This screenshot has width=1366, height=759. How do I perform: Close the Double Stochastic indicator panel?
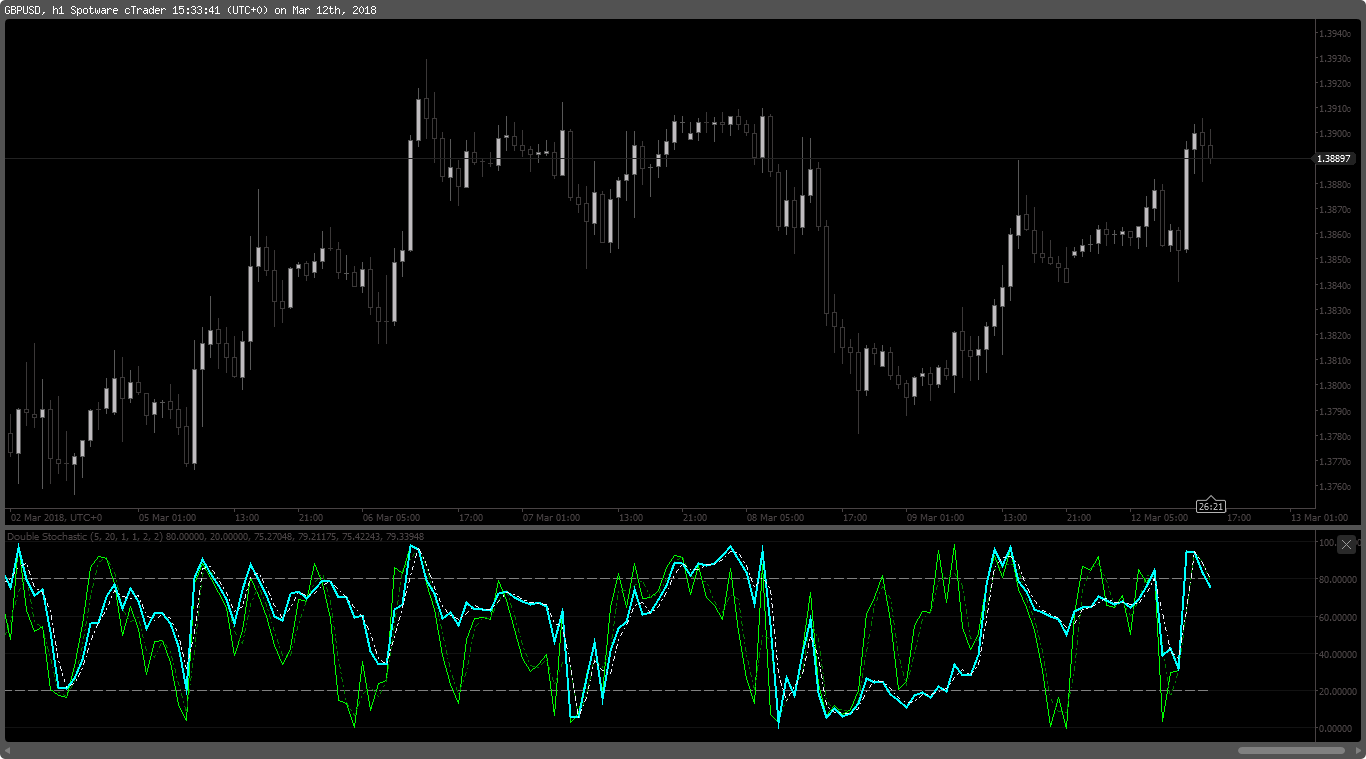pos(1346,544)
